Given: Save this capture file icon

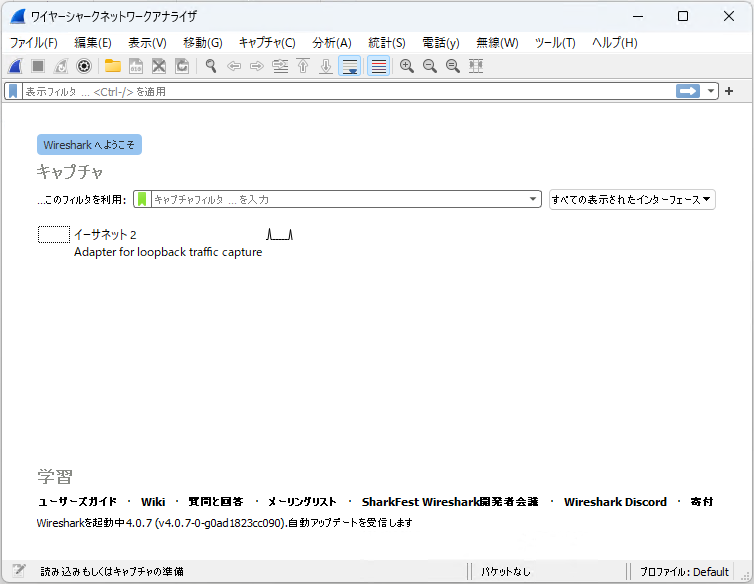Looking at the screenshot, I should [136, 66].
